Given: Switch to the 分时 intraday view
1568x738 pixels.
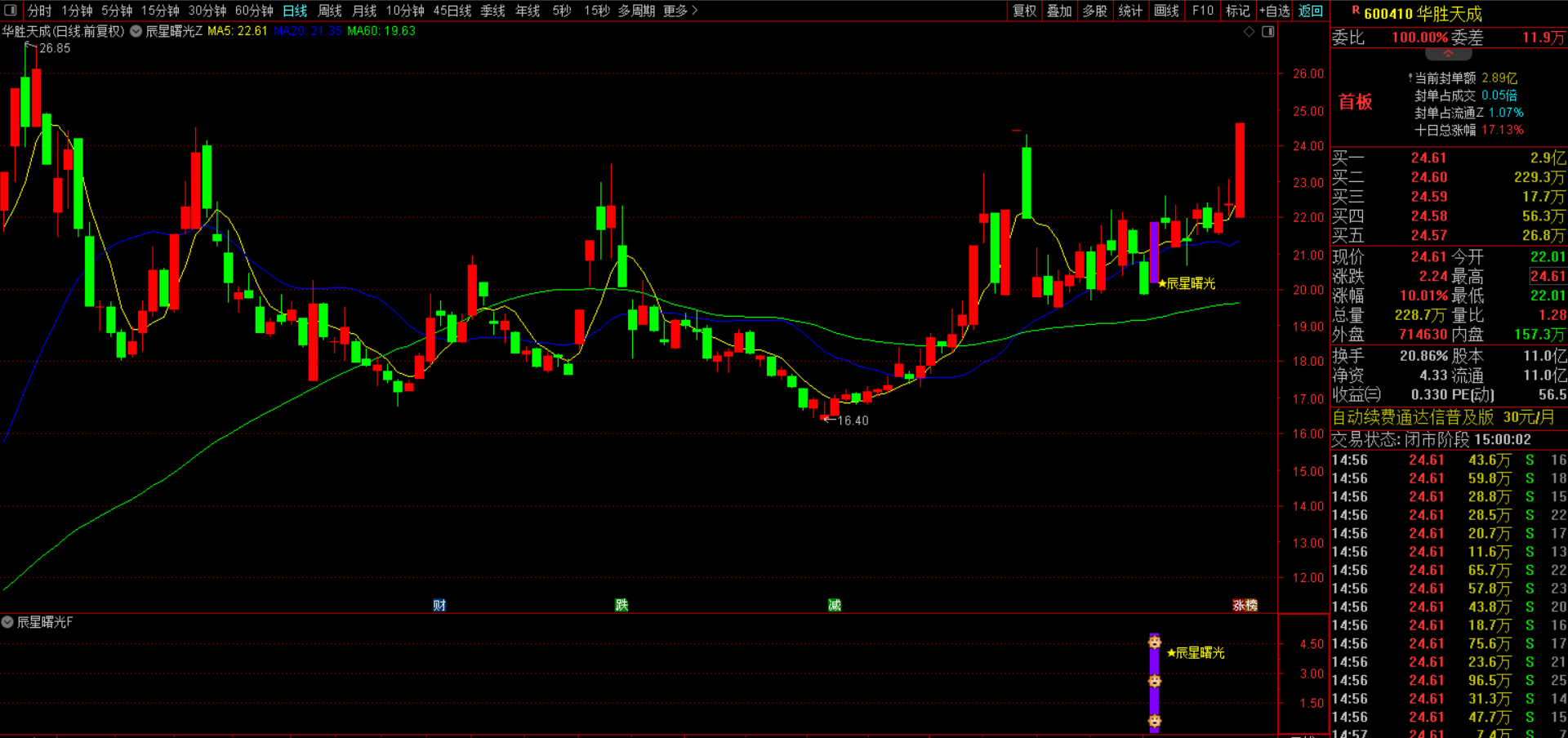Looking at the screenshot, I should pyautogui.click(x=39, y=11).
